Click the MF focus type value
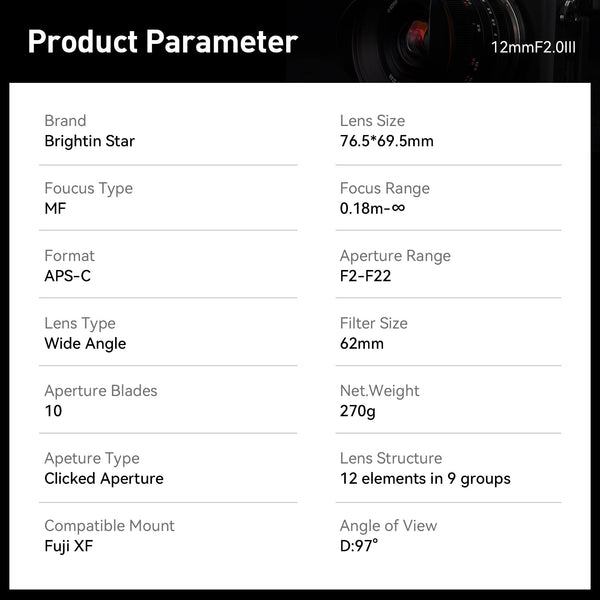The height and width of the screenshot is (600, 600). point(55,208)
